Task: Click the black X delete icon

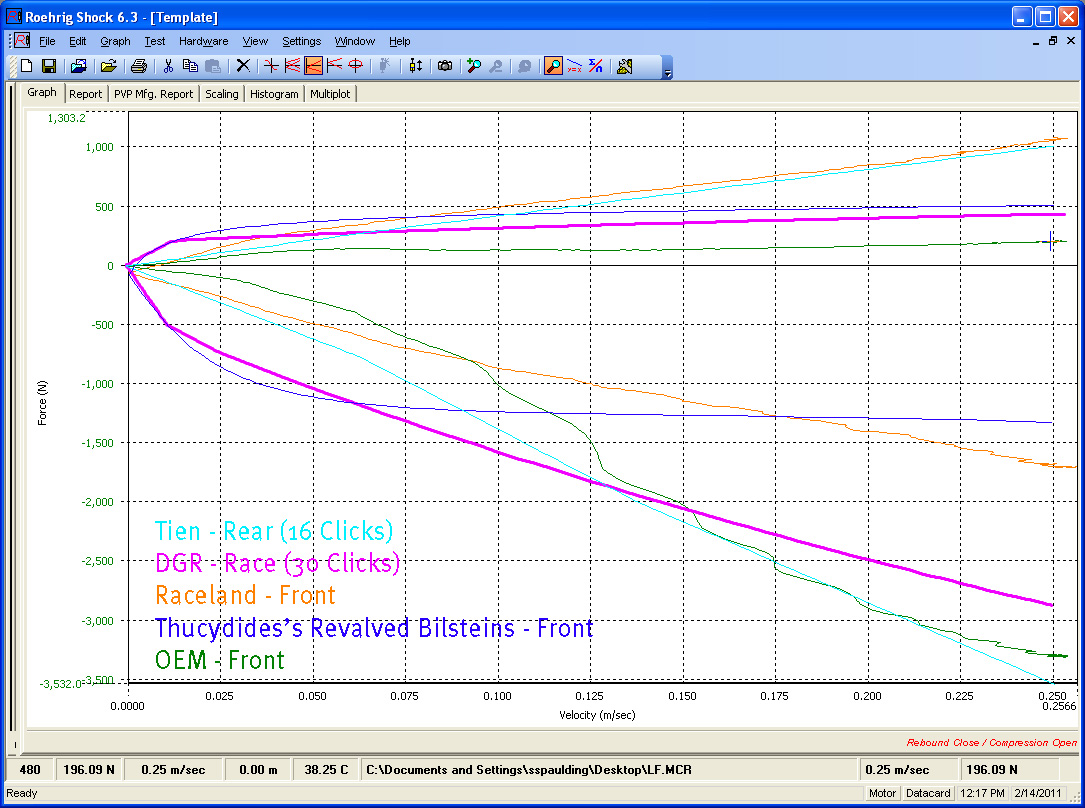Action: (242, 66)
